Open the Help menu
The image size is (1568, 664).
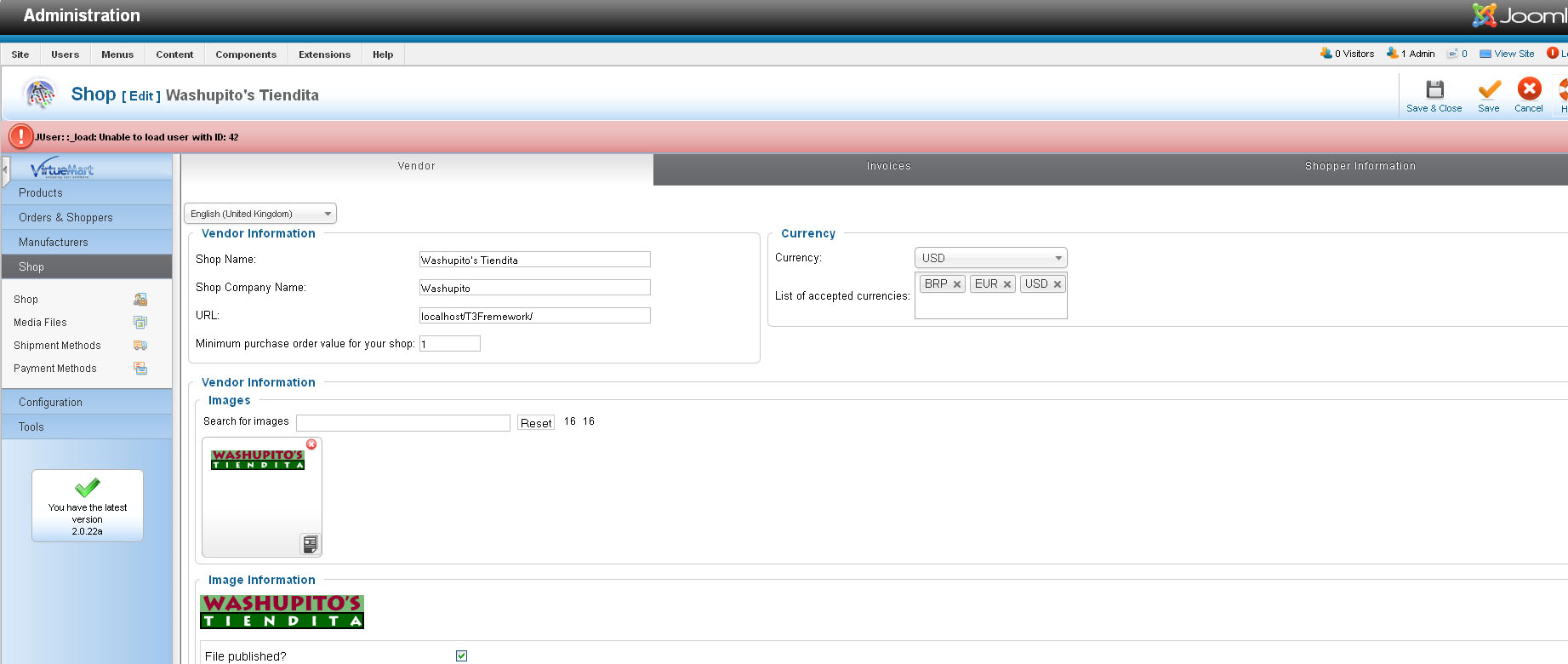[383, 54]
